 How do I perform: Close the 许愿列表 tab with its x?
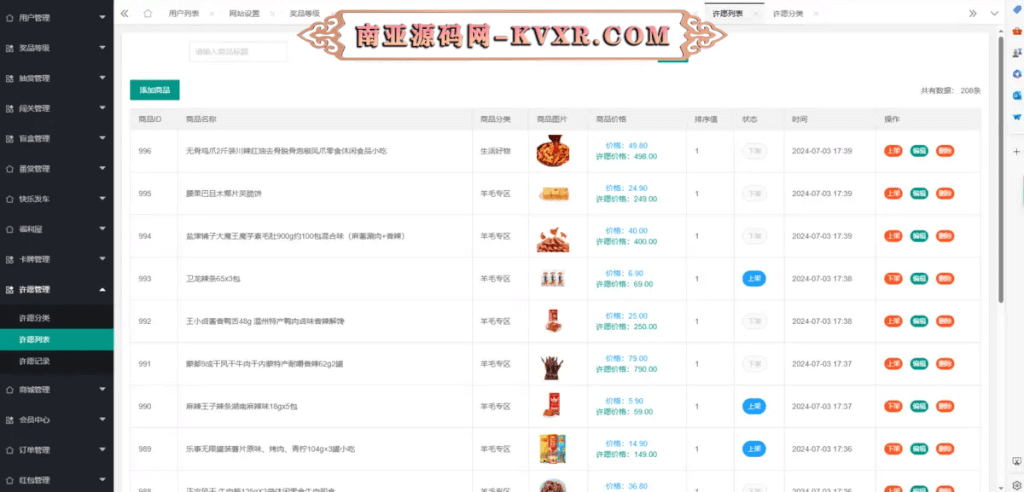click(x=756, y=14)
